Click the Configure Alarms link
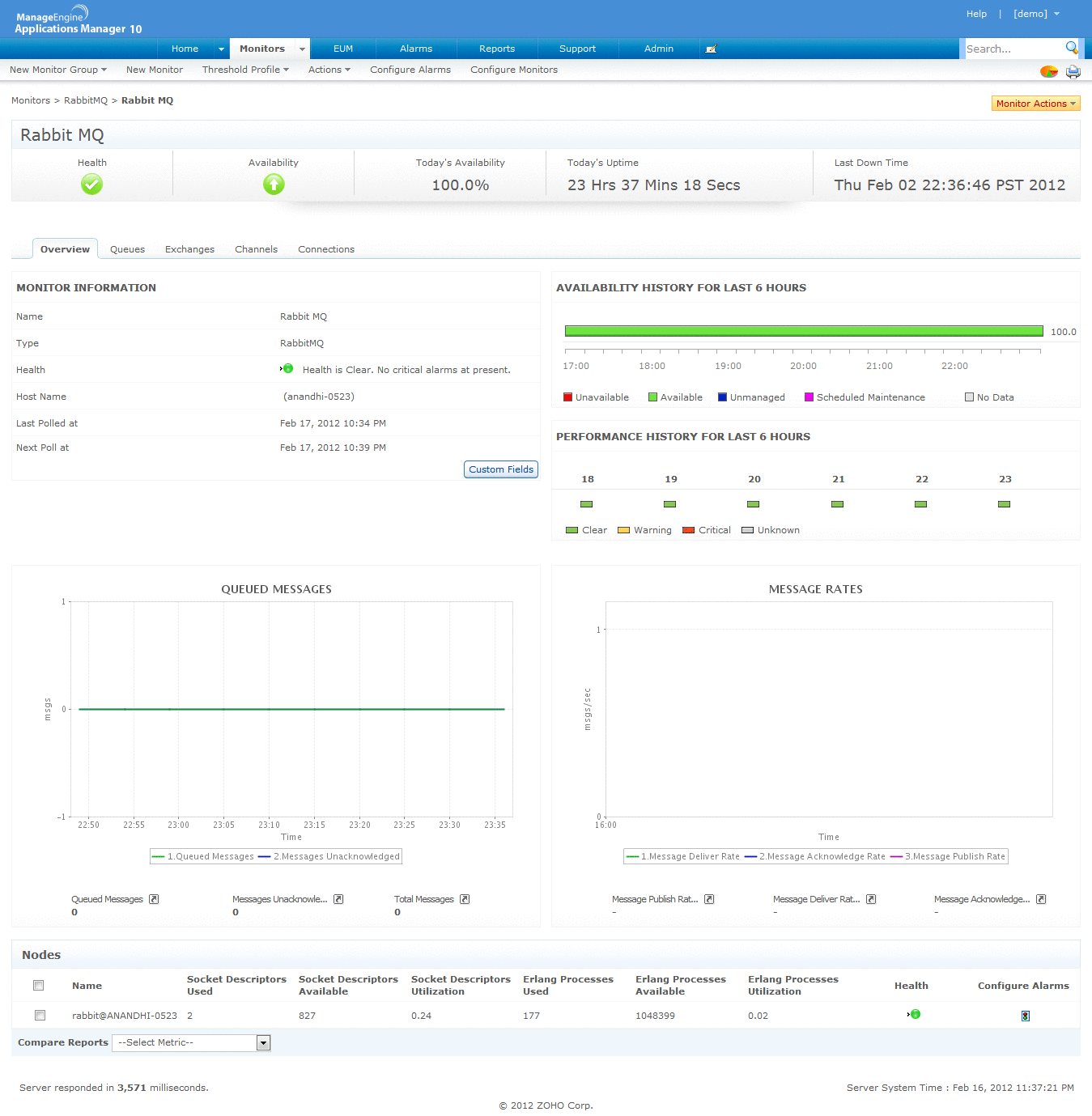Screen dimensions: 1092x1116 [x=410, y=70]
